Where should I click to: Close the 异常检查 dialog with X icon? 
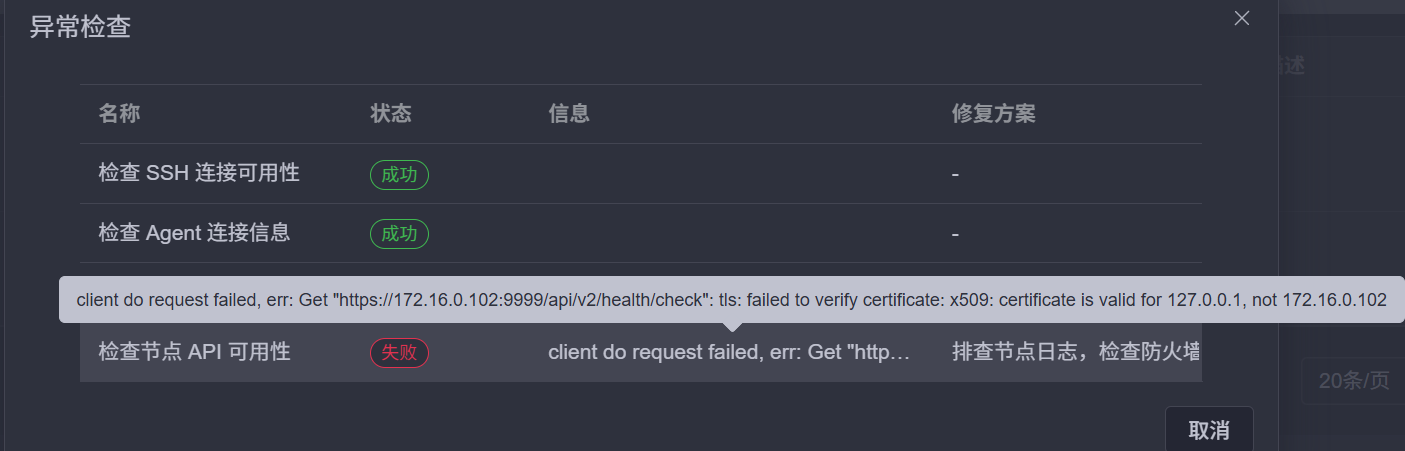tap(1242, 18)
